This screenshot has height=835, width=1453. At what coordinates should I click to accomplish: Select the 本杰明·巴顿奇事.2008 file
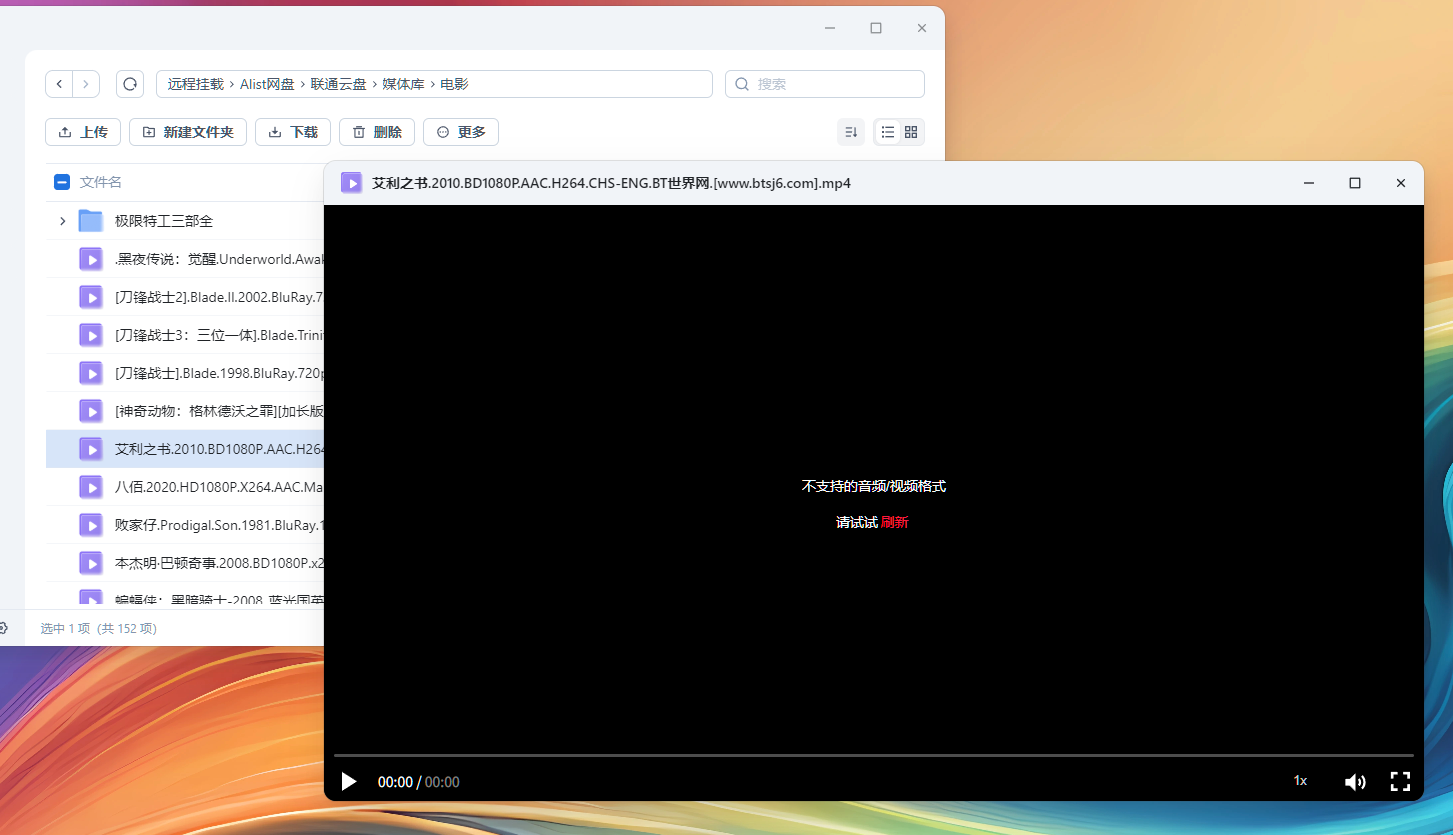pos(186,563)
